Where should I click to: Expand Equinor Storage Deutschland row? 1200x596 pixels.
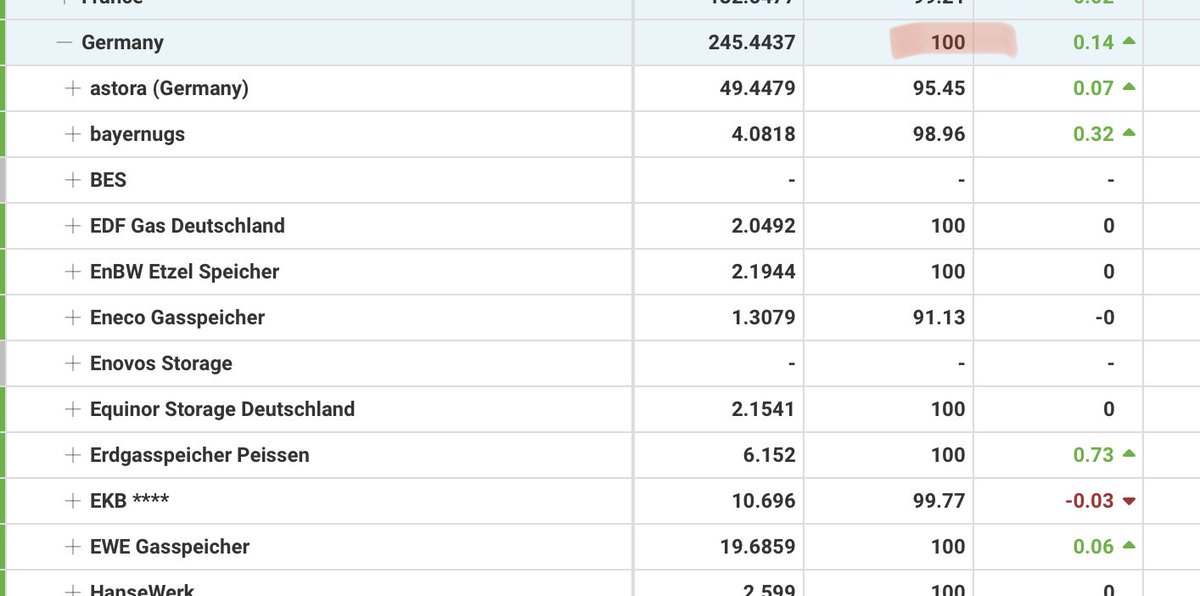point(72,409)
